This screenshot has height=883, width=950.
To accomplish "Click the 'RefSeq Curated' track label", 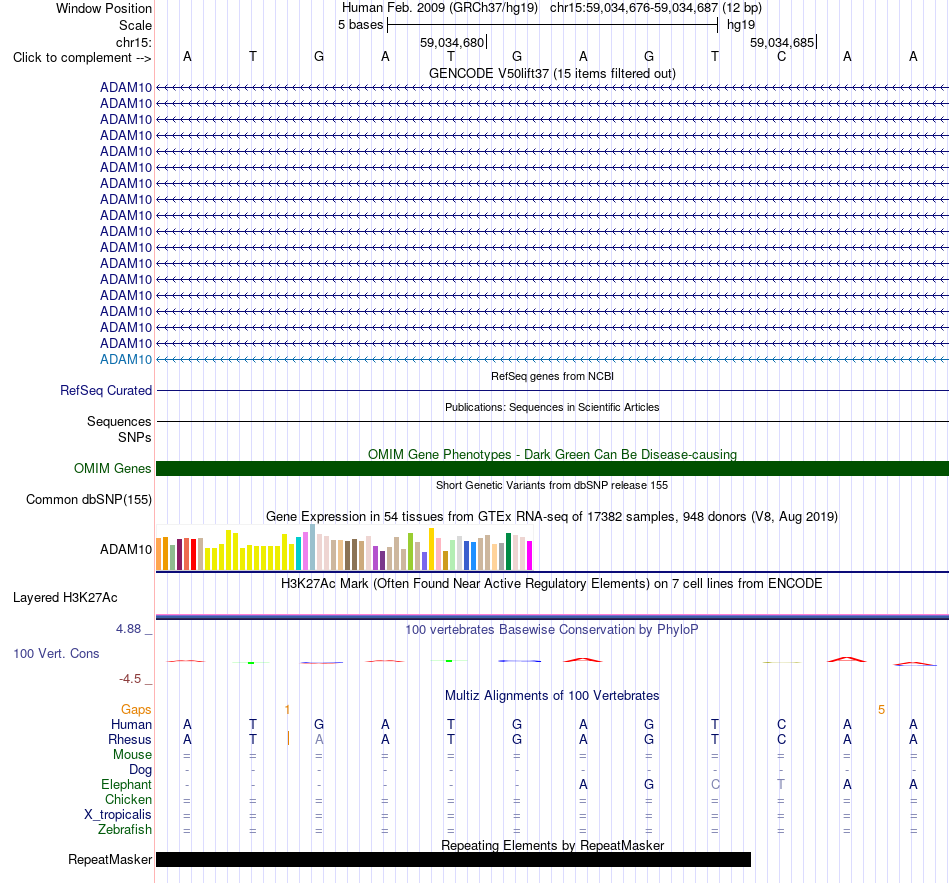I will (x=106, y=390).
